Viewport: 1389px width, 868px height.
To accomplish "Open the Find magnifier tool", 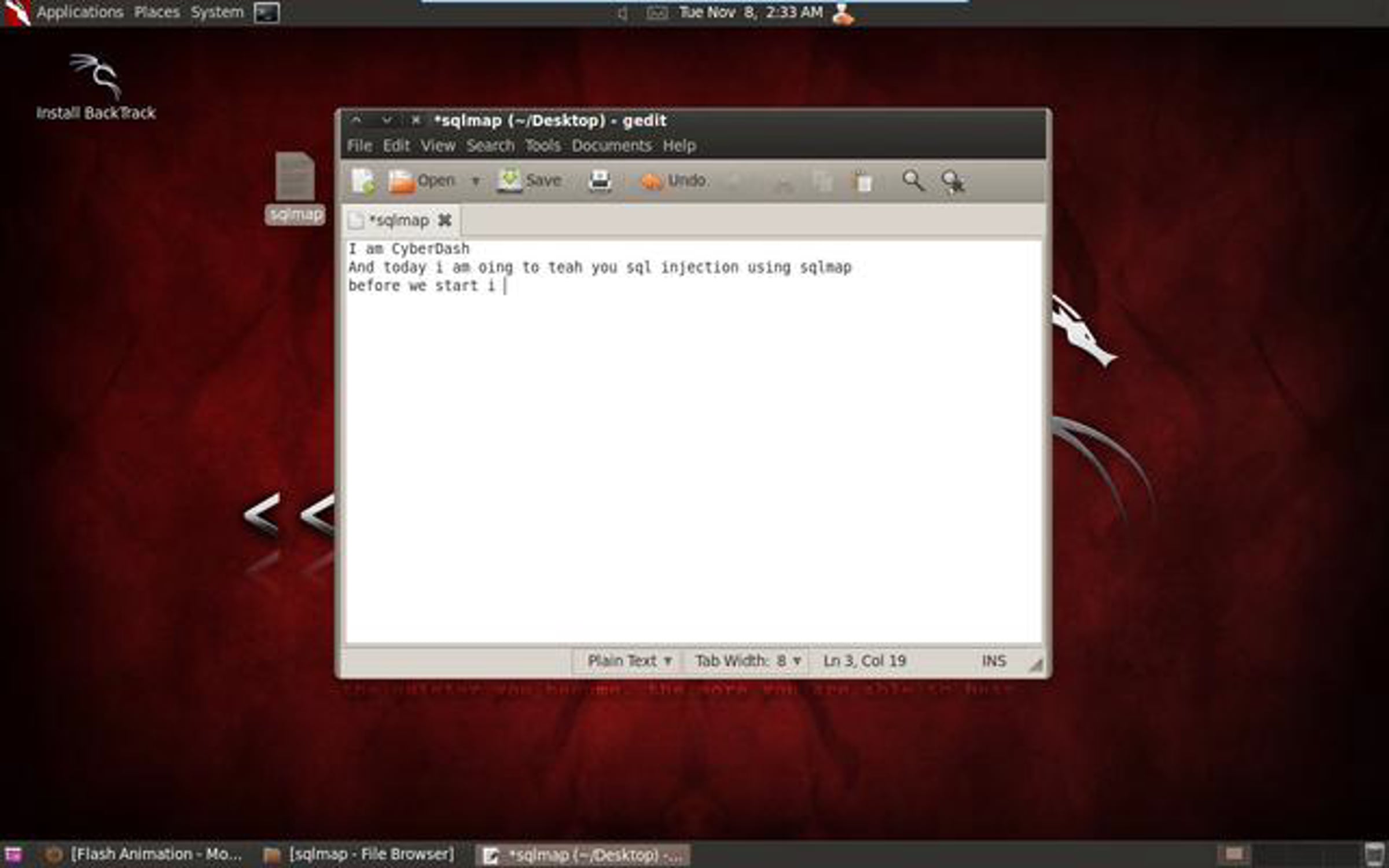I will point(913,182).
